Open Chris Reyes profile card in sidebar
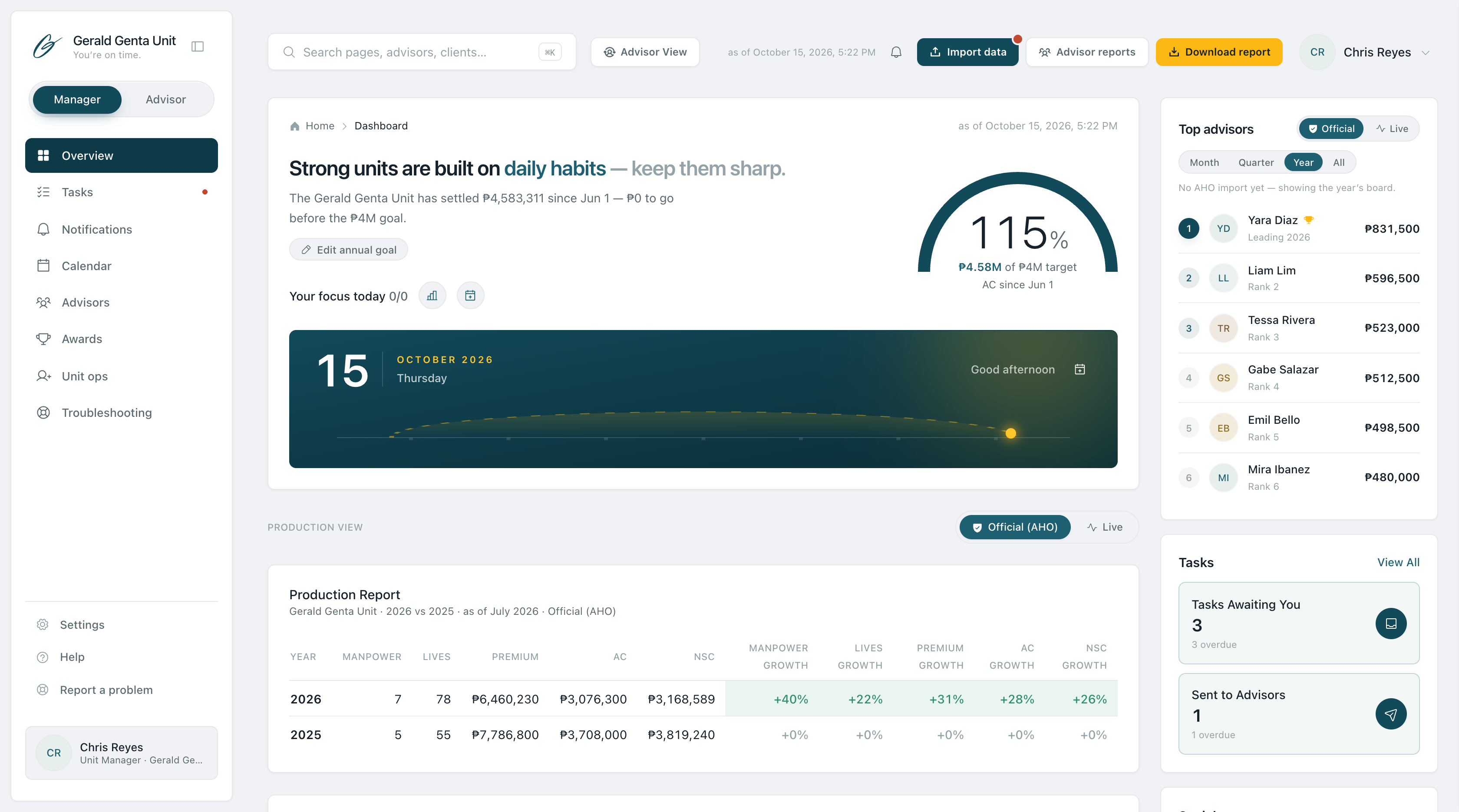 121,753
